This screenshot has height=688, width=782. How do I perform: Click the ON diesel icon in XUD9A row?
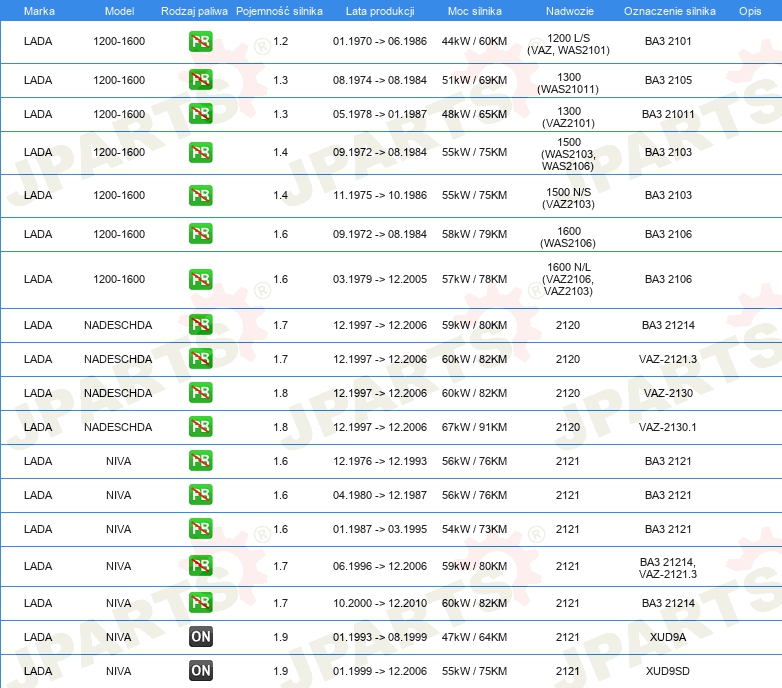[201, 637]
